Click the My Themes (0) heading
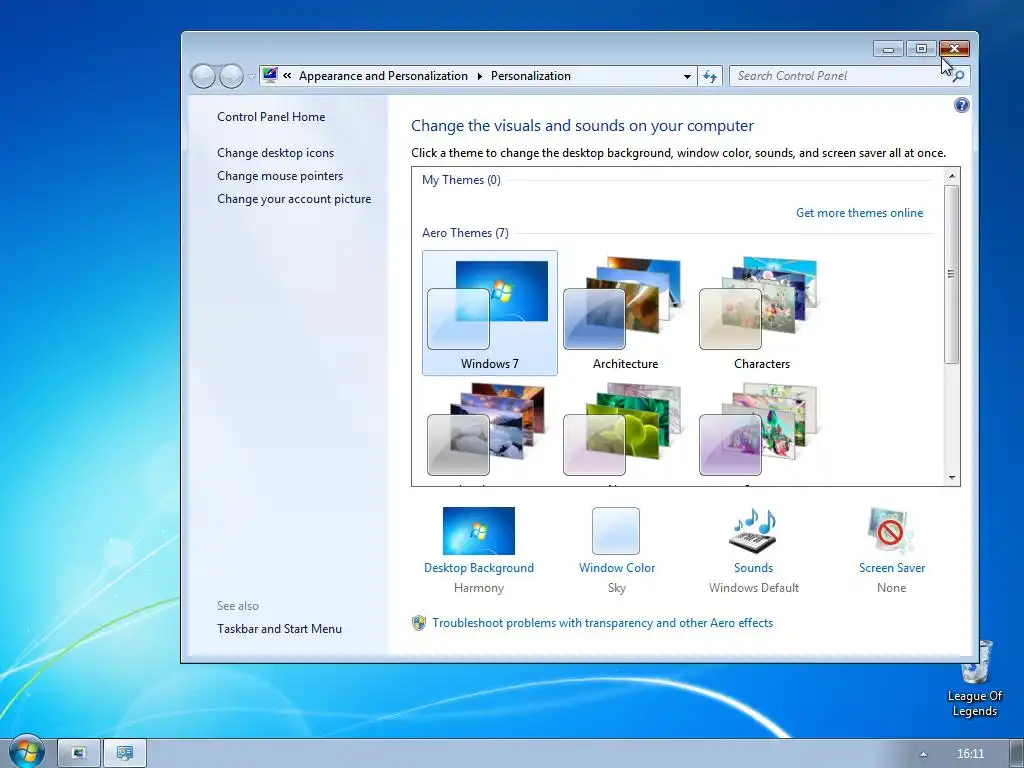This screenshot has height=768, width=1024. 461,180
